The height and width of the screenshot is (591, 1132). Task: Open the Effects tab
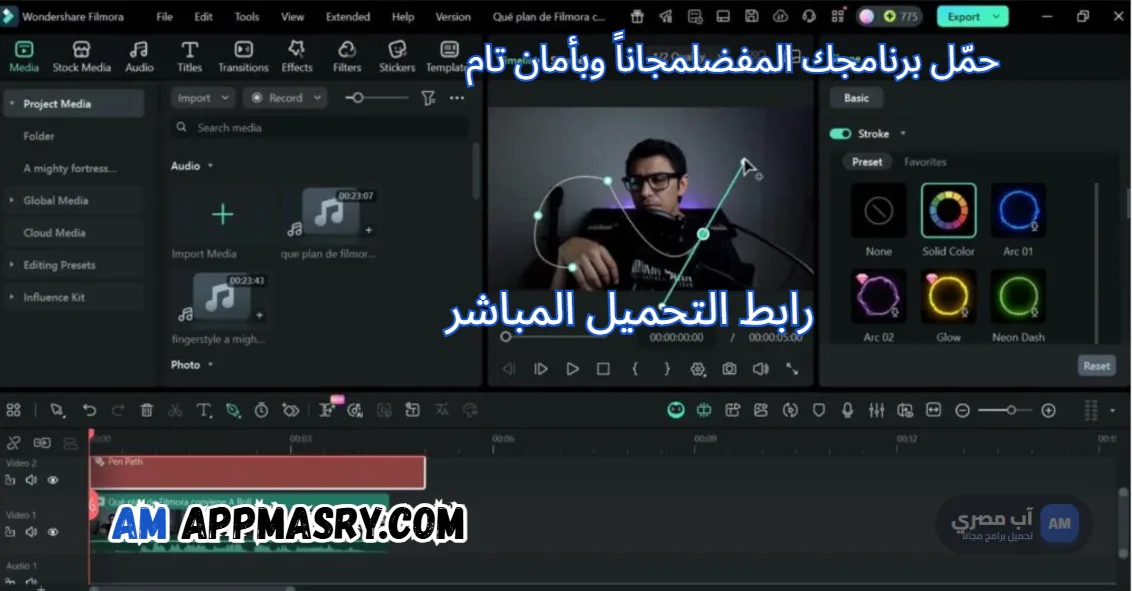[x=297, y=56]
